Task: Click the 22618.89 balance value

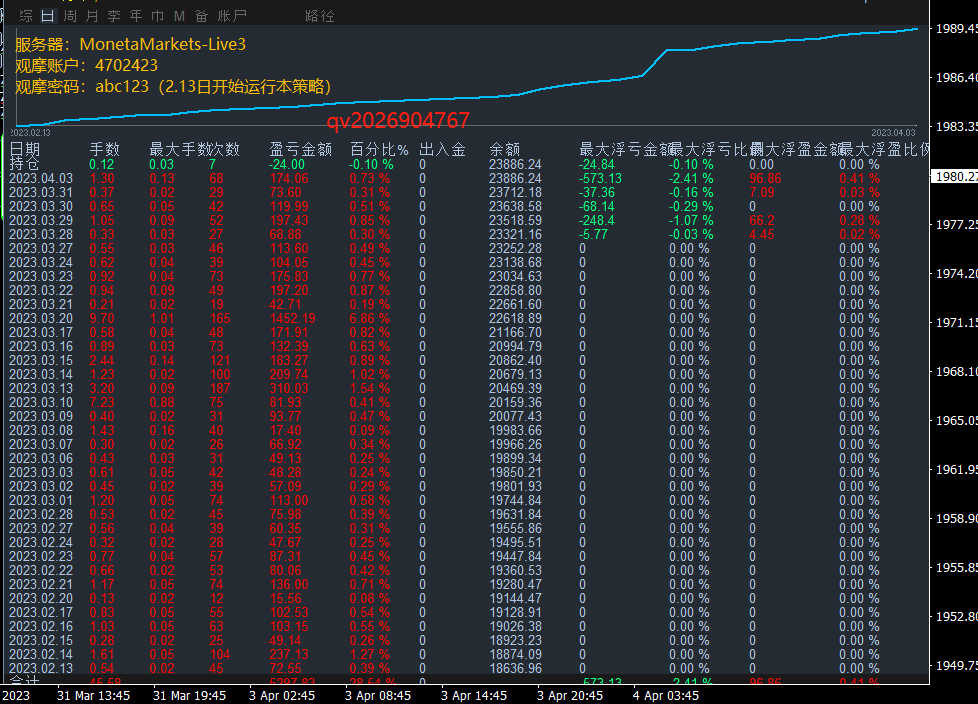Action: click(x=515, y=319)
